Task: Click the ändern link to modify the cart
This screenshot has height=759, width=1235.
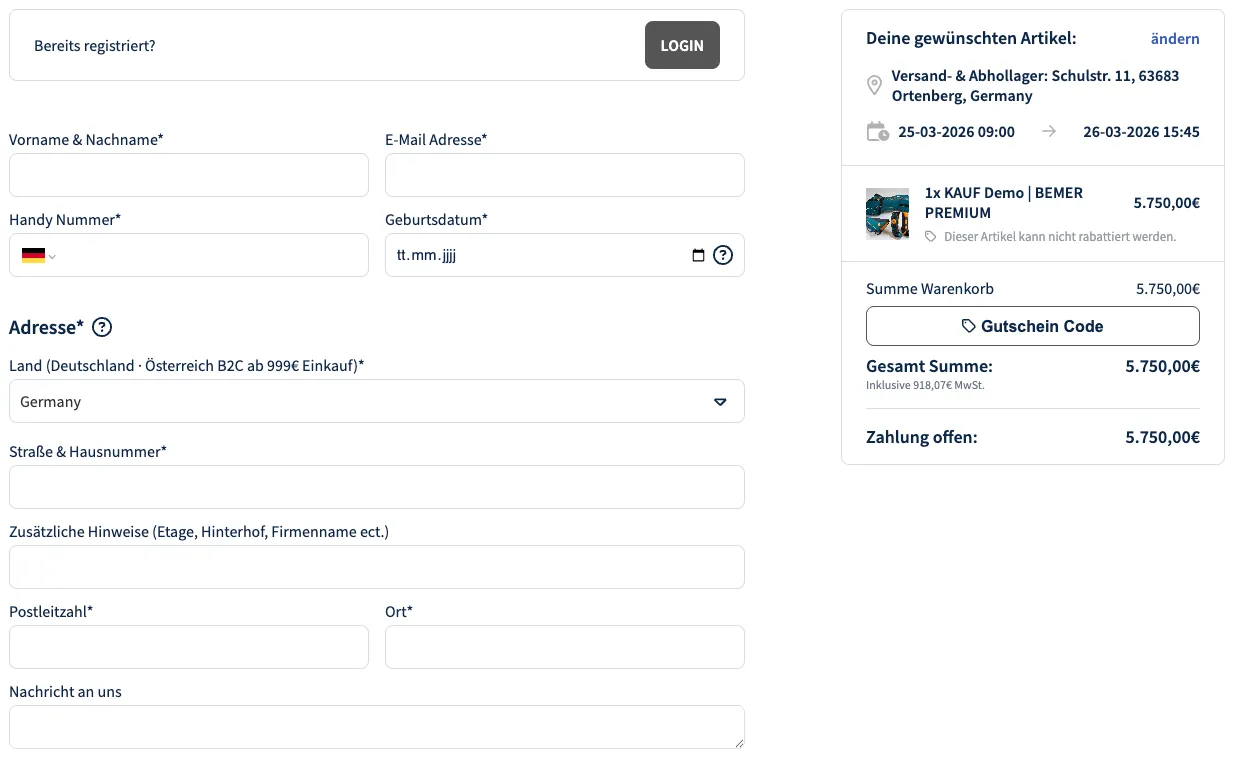Action: point(1174,38)
